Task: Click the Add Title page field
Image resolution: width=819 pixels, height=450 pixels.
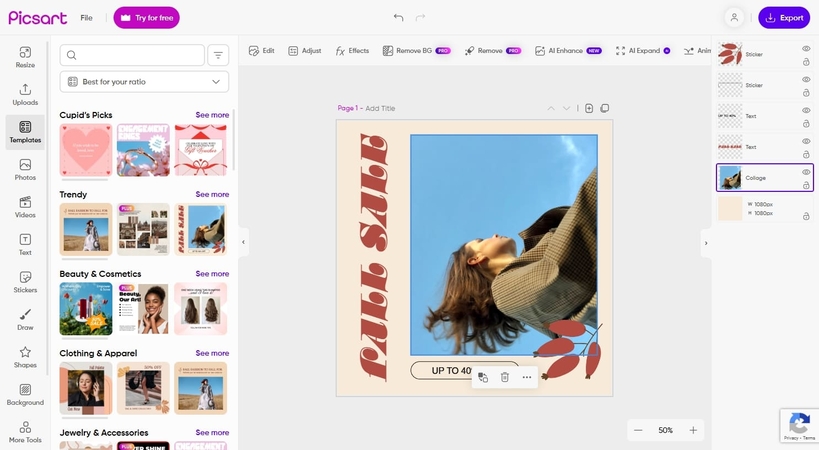Action: [380, 109]
